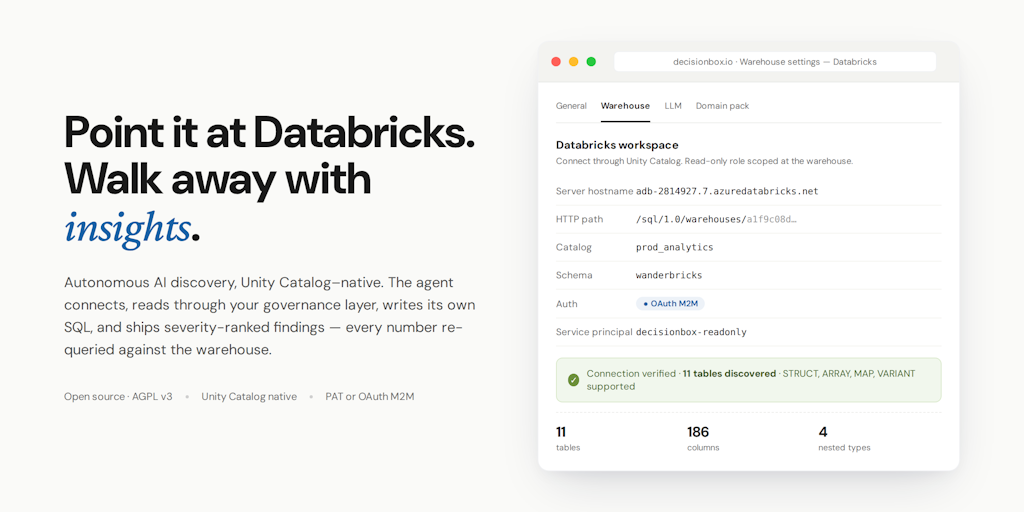Click the schema value wanderbricks
1024x512 pixels.
[x=669, y=276]
